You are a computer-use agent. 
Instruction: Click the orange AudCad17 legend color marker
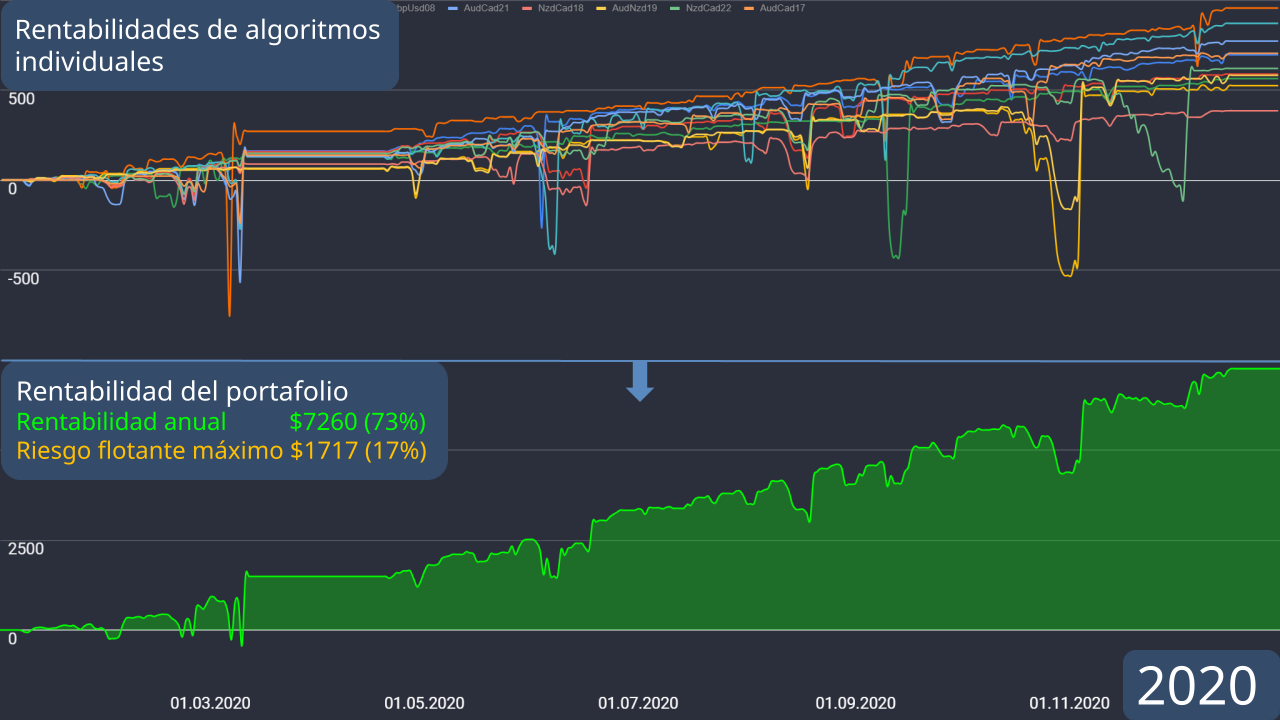point(750,8)
